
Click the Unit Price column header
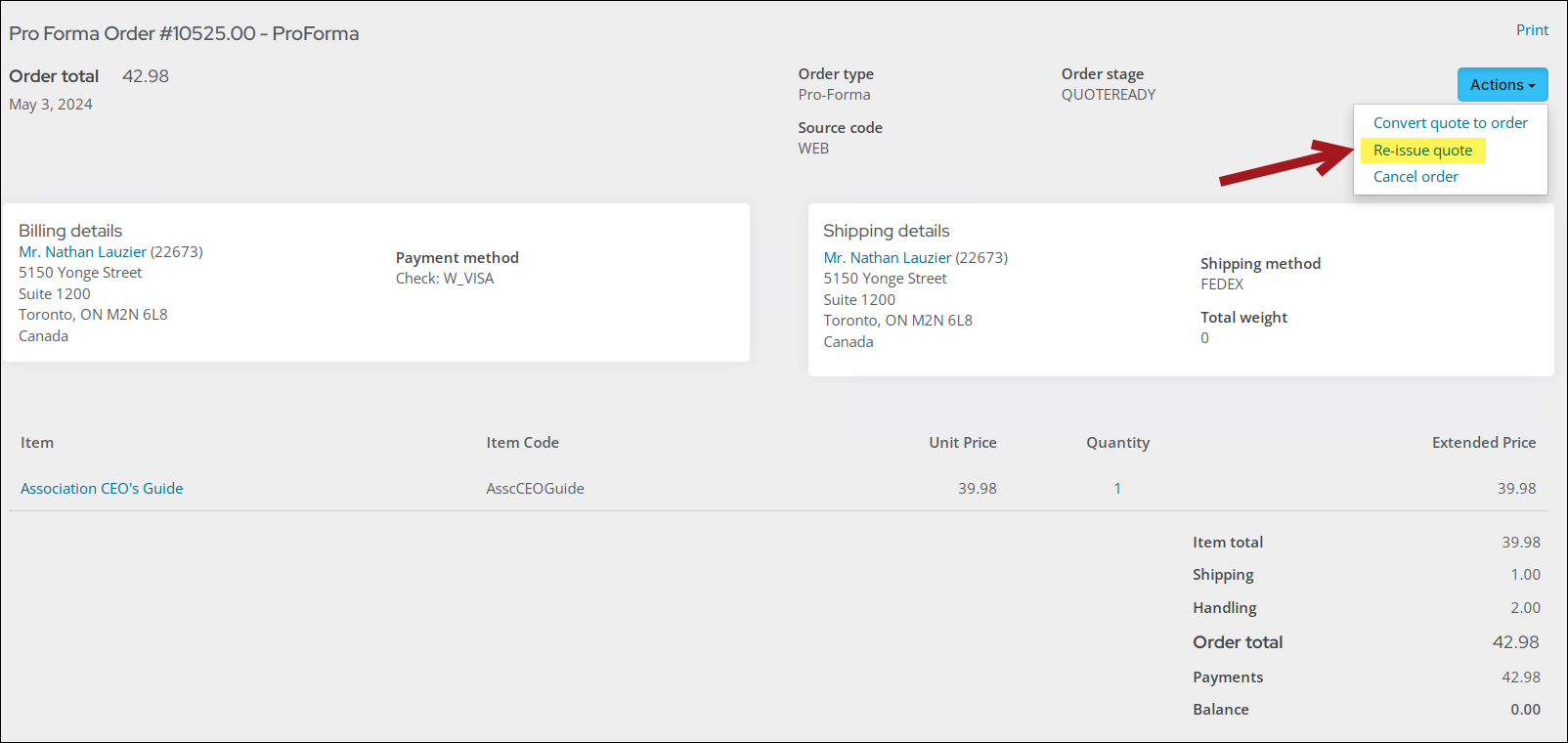[963, 443]
